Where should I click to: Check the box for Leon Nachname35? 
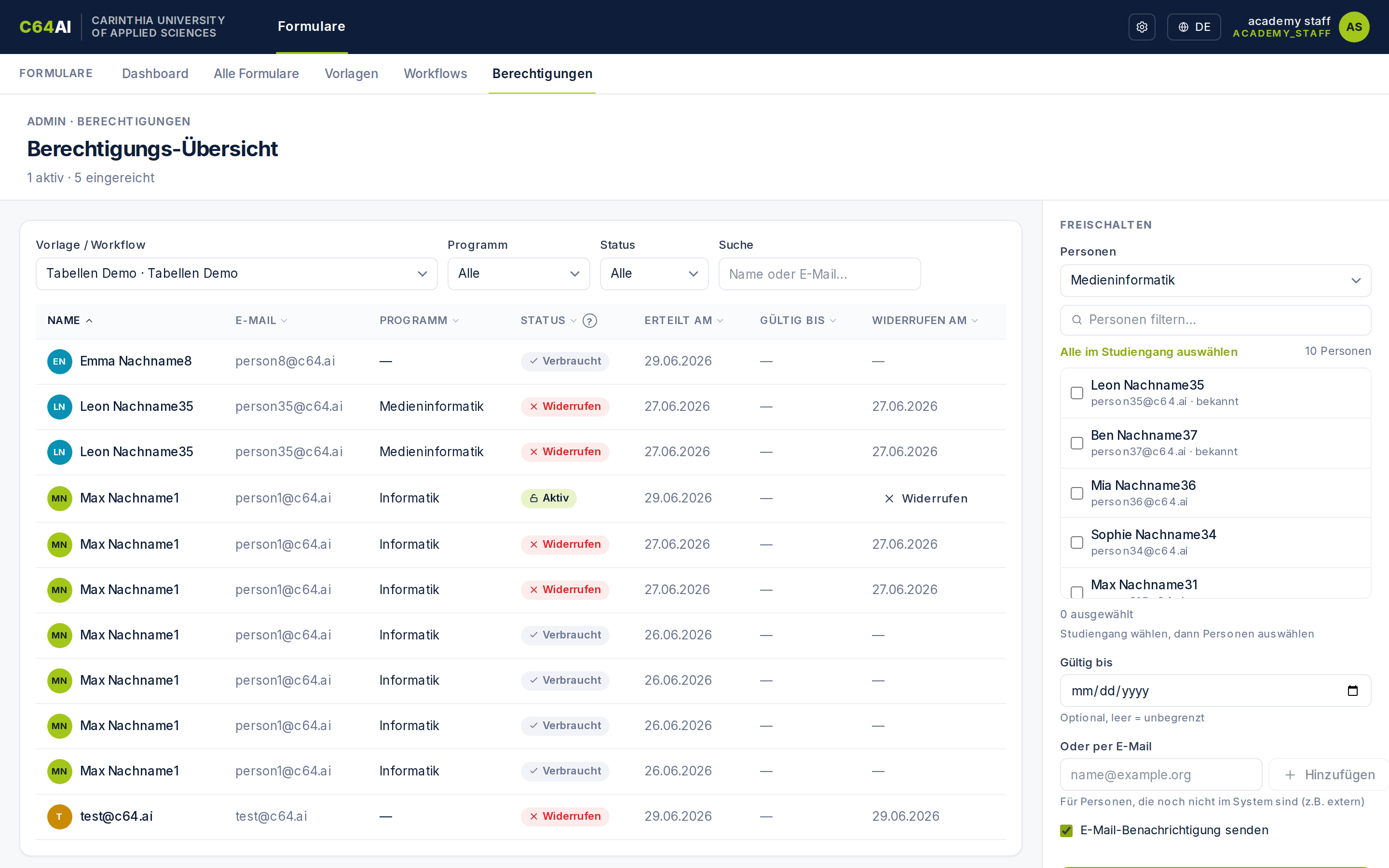click(1077, 393)
